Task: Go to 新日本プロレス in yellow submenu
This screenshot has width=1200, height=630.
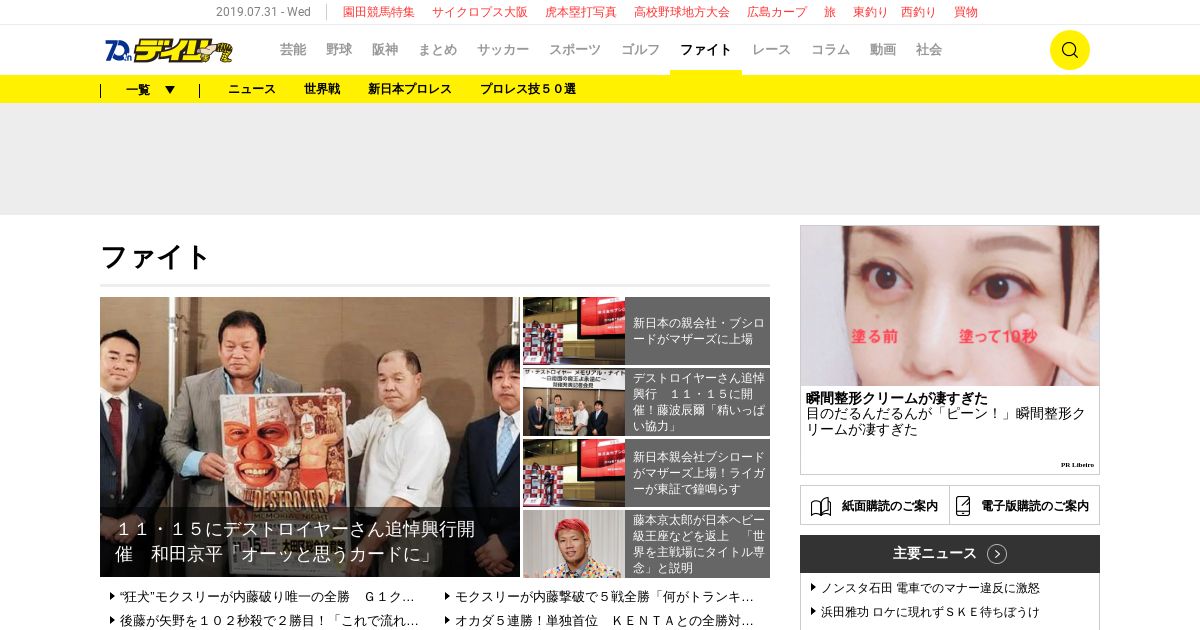Action: (x=410, y=89)
